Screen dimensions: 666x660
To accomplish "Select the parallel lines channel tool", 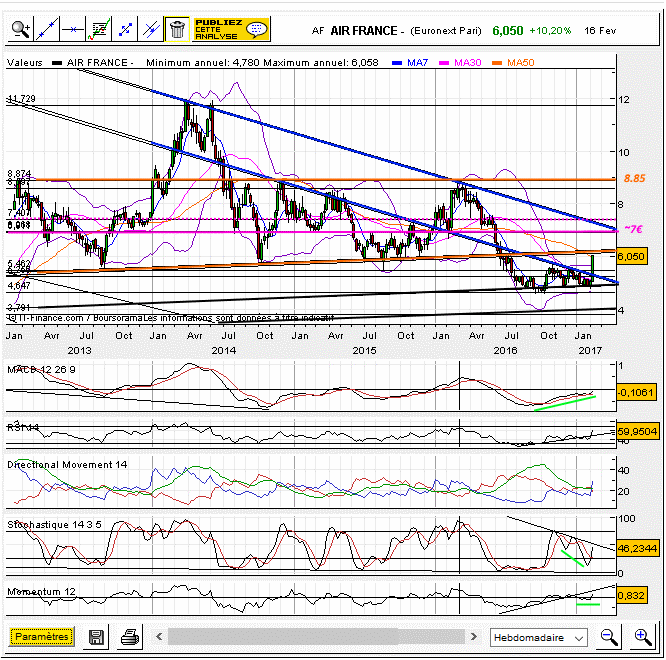I will coord(151,29).
